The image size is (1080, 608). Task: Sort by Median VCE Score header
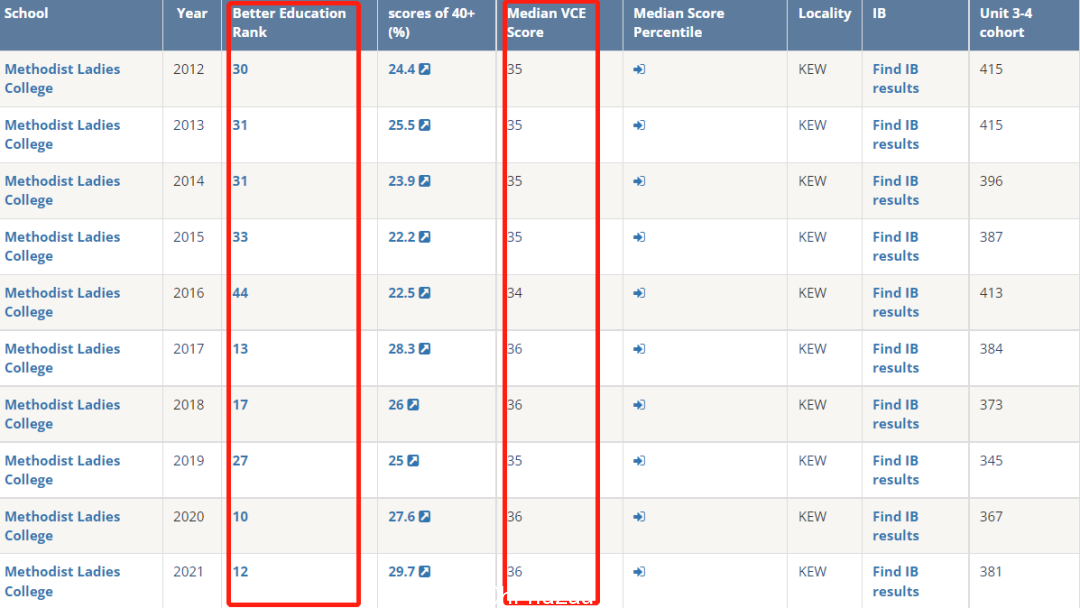(546, 23)
